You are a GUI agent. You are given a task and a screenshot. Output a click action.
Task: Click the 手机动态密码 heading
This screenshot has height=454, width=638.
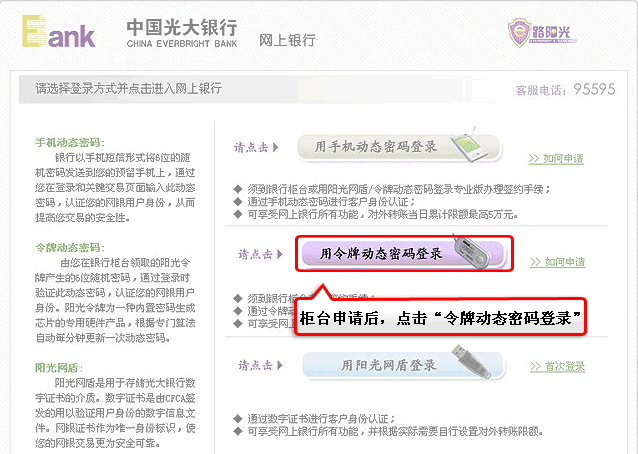(x=70, y=142)
